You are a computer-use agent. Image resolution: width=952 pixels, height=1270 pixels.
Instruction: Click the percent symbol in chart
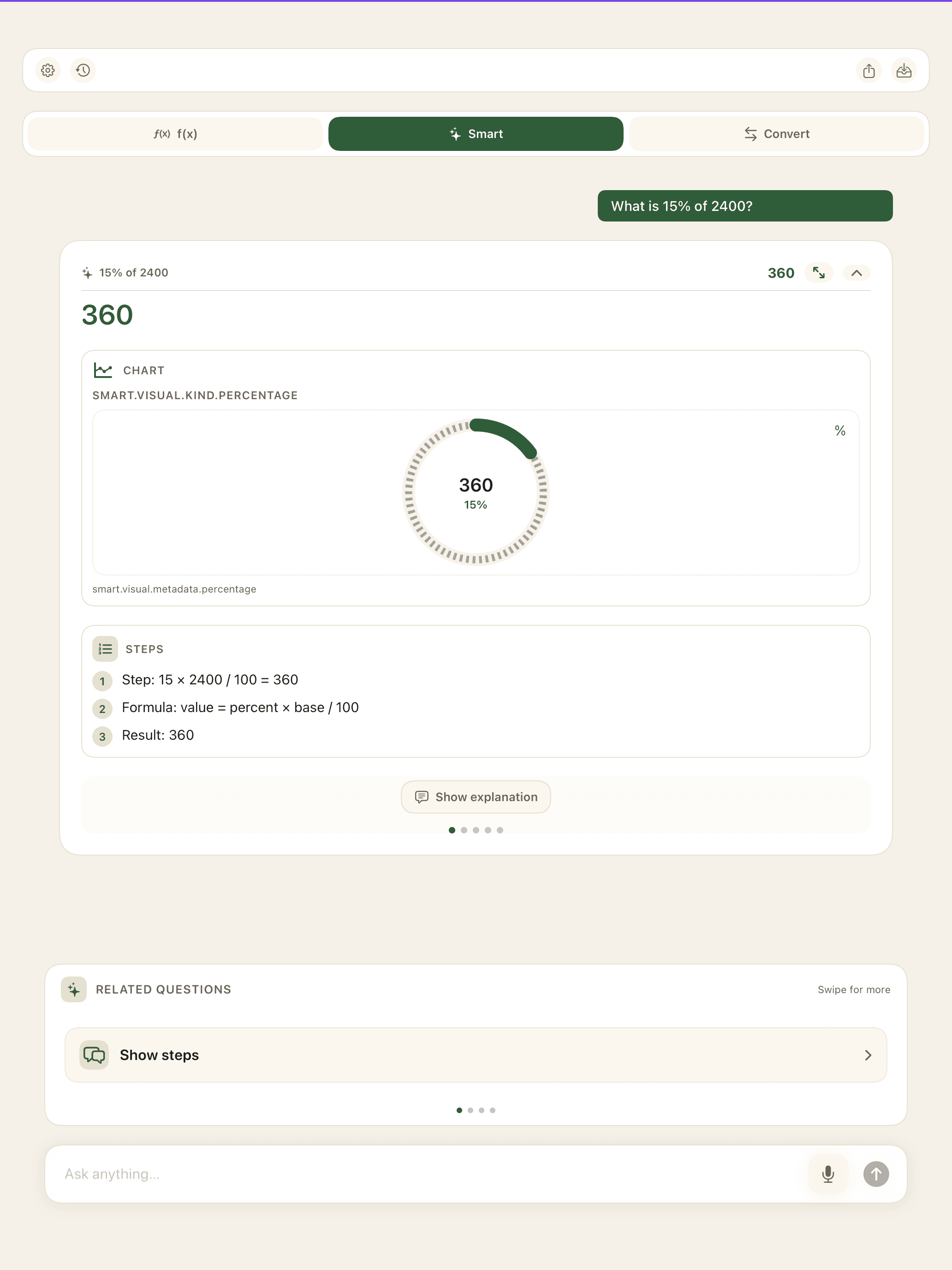(840, 431)
